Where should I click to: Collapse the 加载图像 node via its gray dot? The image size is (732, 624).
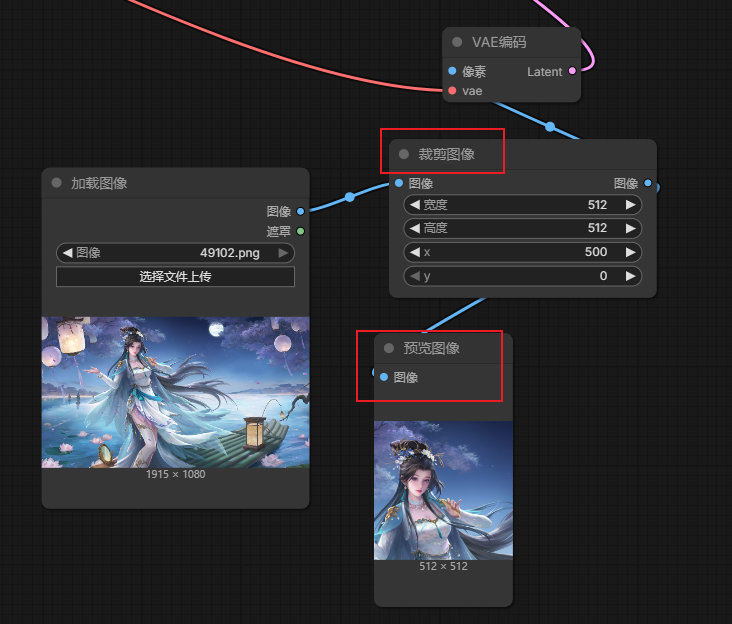tap(56, 182)
